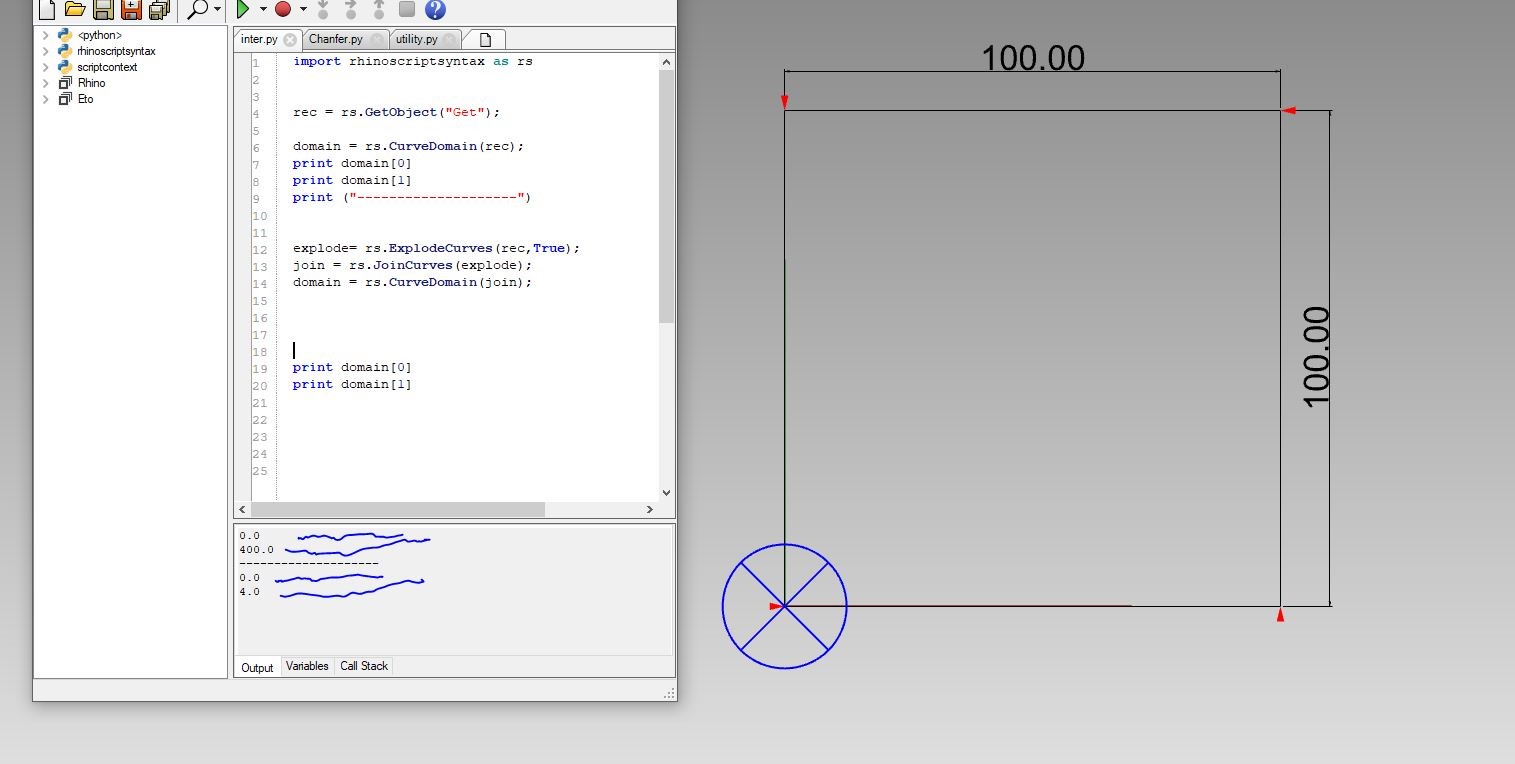Click the 400.0 value in the output panel
This screenshot has width=1515, height=764.
(x=256, y=550)
